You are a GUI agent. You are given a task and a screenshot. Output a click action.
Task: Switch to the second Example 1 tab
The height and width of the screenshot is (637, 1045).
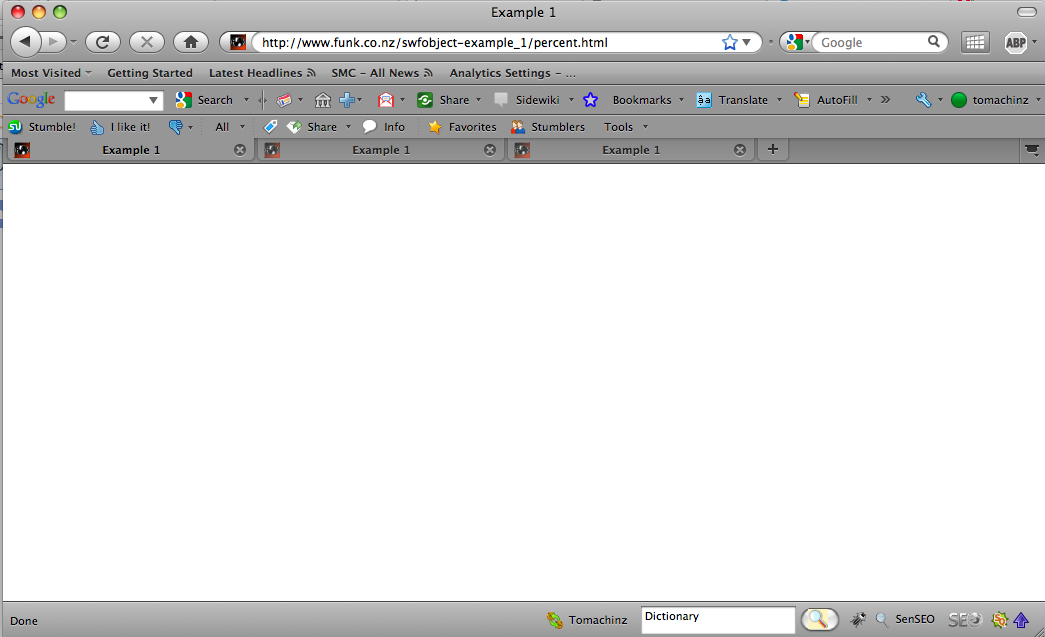(380, 150)
